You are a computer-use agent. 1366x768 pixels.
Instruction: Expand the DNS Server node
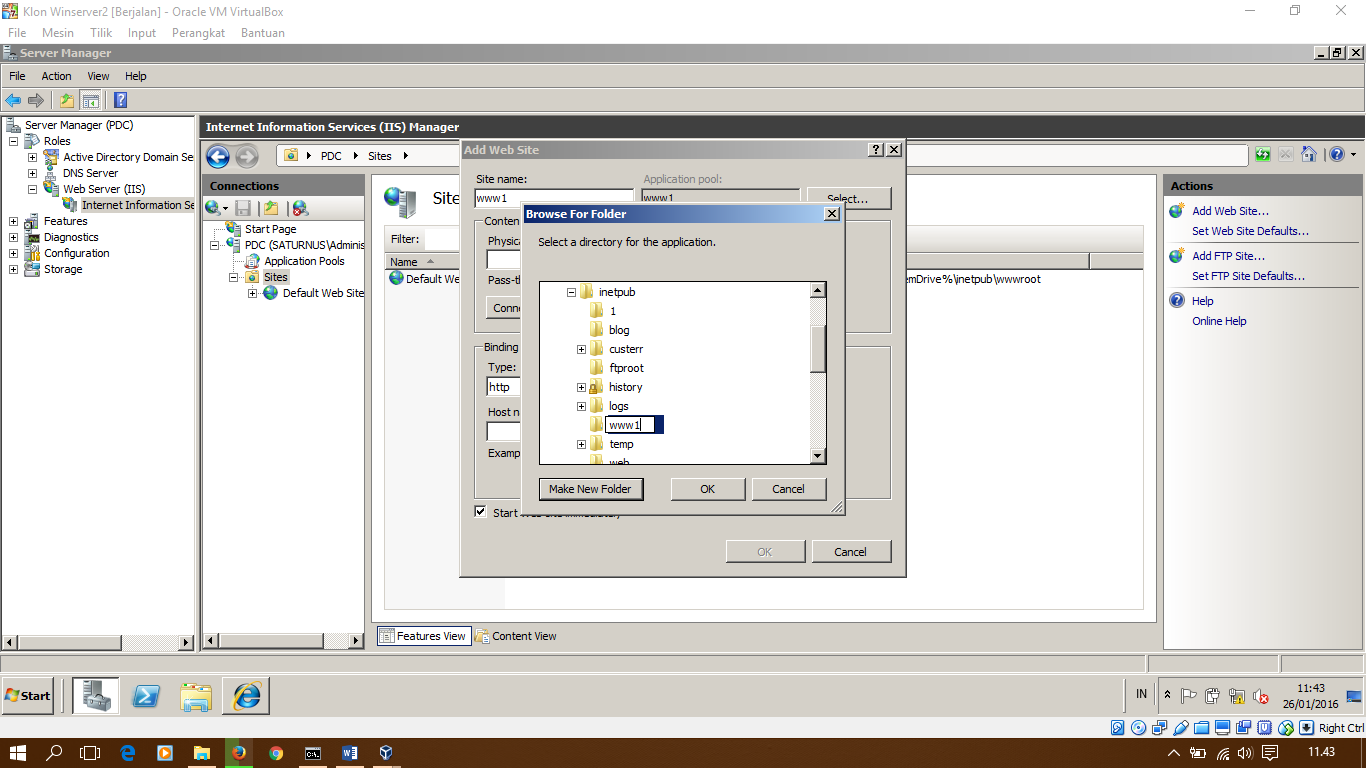click(32, 173)
